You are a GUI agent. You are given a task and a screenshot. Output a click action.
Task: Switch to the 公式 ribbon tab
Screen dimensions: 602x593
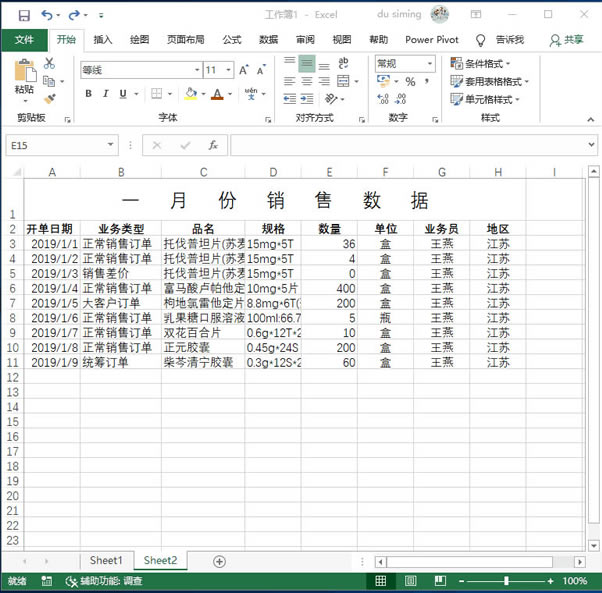(232, 40)
